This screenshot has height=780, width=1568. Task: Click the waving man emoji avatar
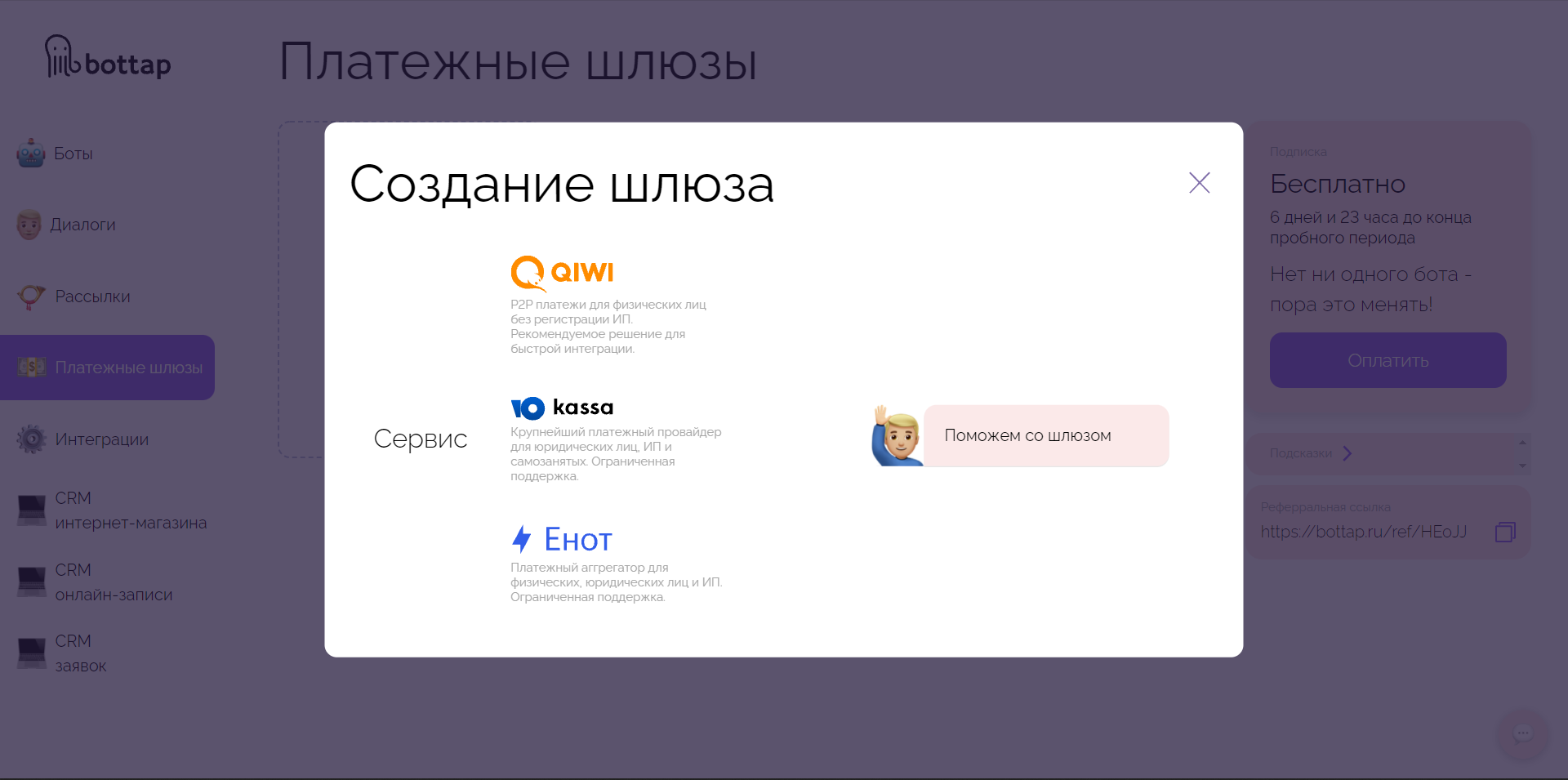tap(897, 435)
